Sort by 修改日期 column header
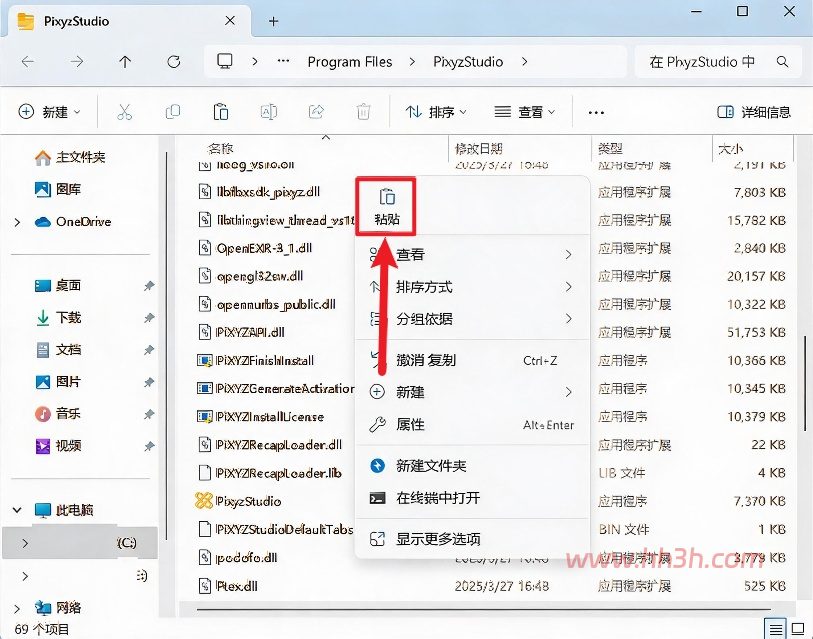This screenshot has height=639, width=813. point(479,149)
